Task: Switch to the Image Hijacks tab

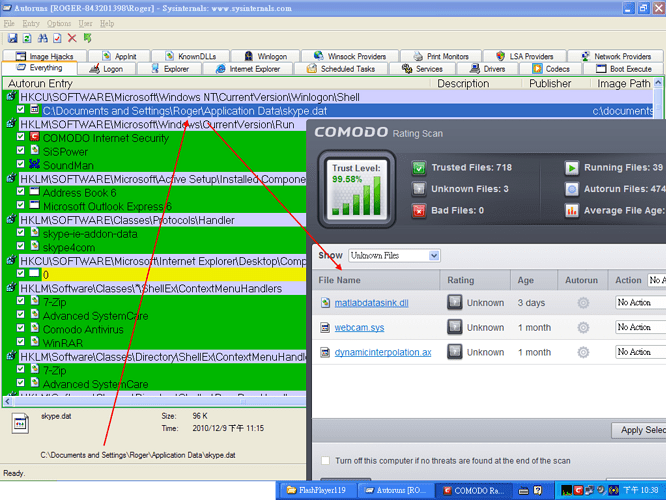Action: pos(45,56)
